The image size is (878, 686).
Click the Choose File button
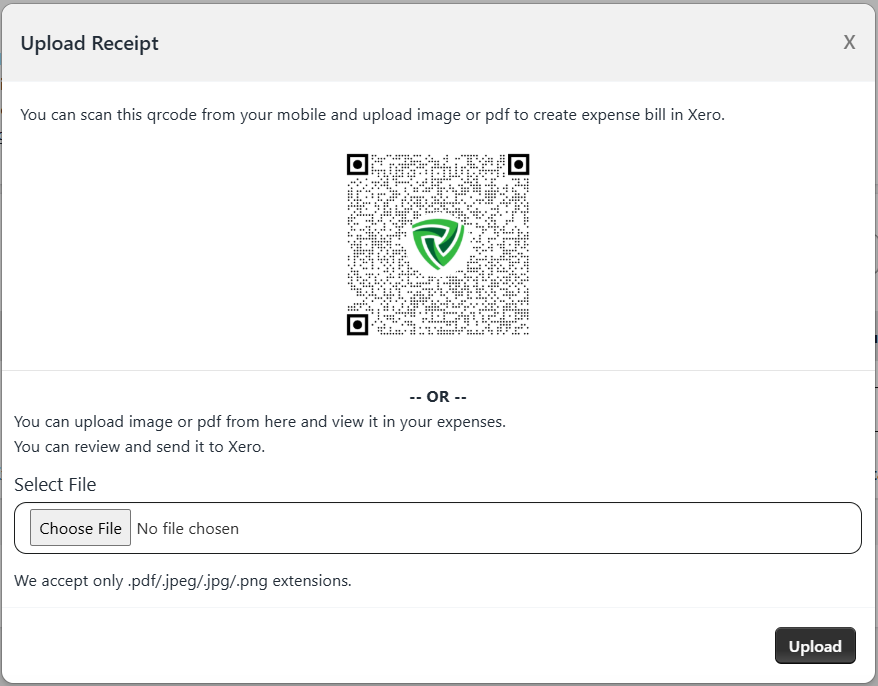point(80,528)
